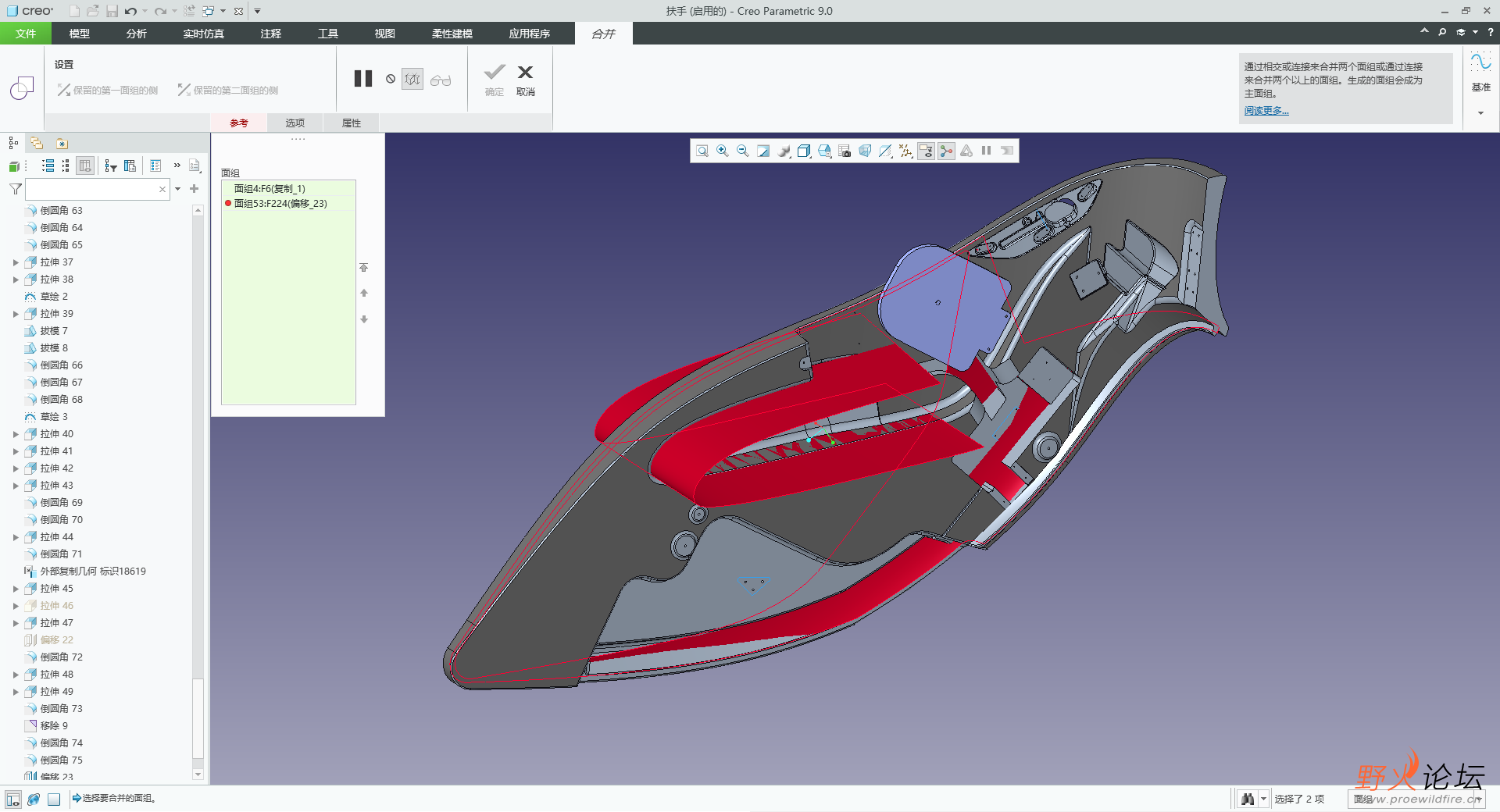Select quilt 面组4:F6(复制_1) in the list

point(288,188)
